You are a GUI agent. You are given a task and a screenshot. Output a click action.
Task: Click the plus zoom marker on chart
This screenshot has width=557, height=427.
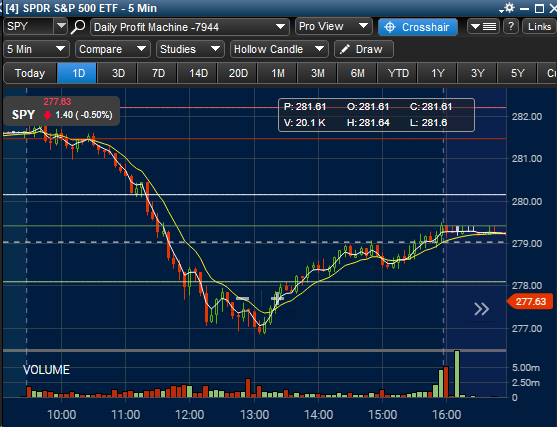click(277, 298)
